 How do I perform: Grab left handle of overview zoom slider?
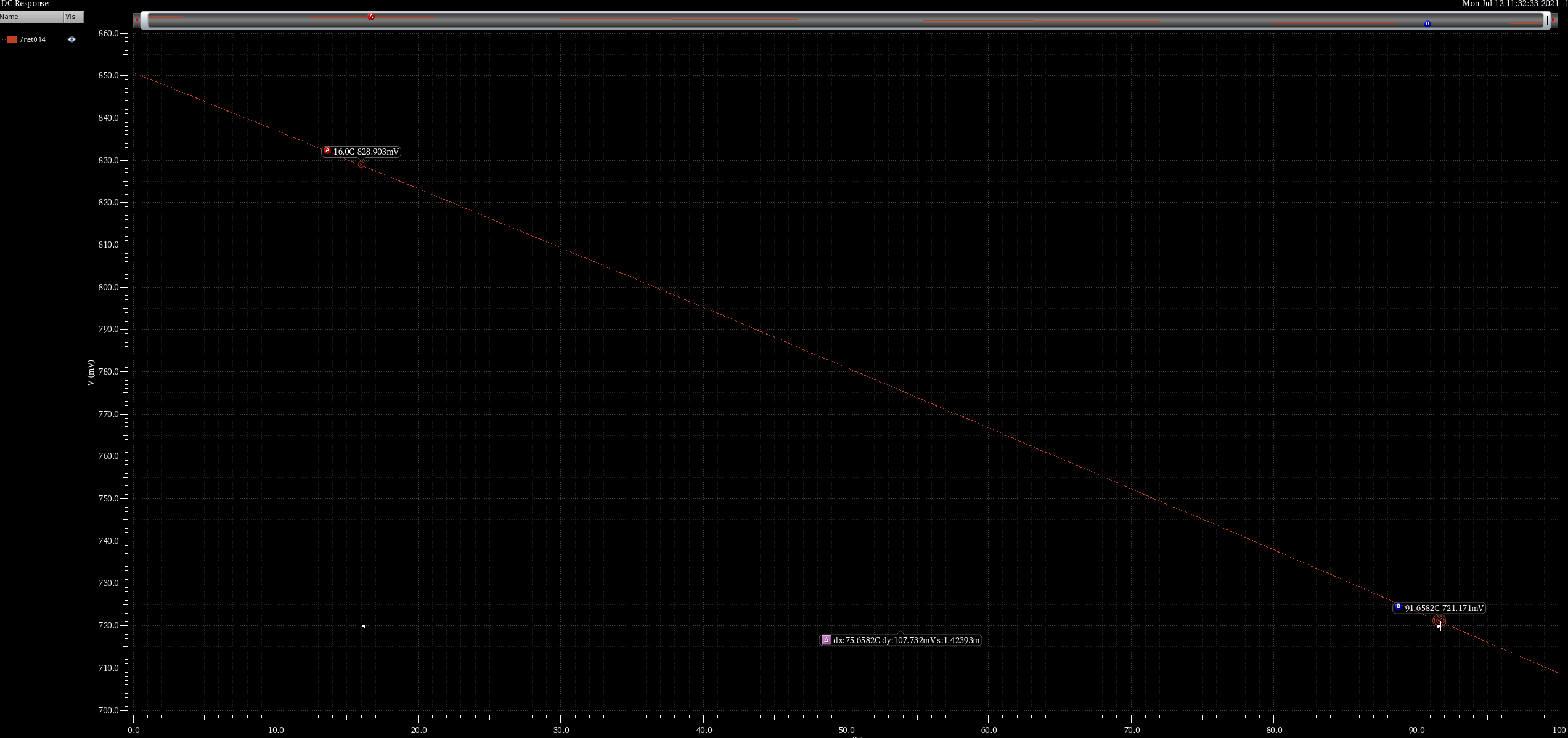144,20
